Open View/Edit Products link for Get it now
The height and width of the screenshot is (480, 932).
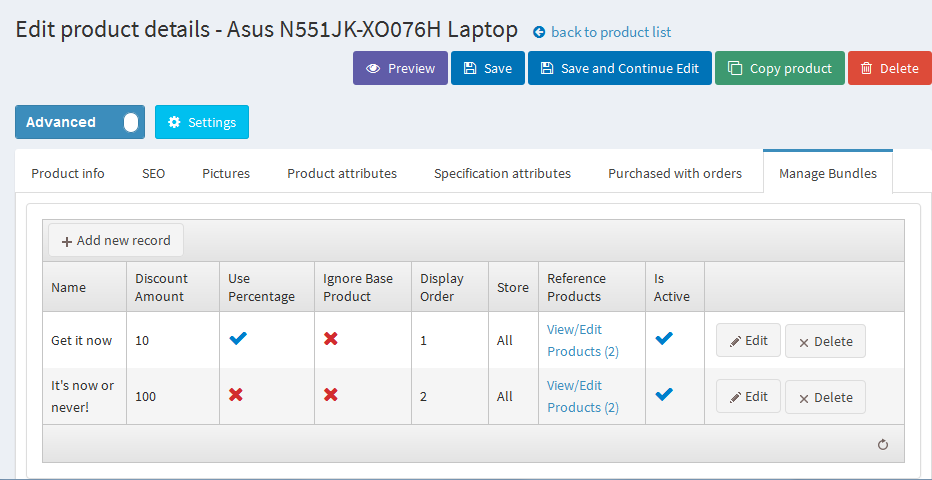click(582, 340)
